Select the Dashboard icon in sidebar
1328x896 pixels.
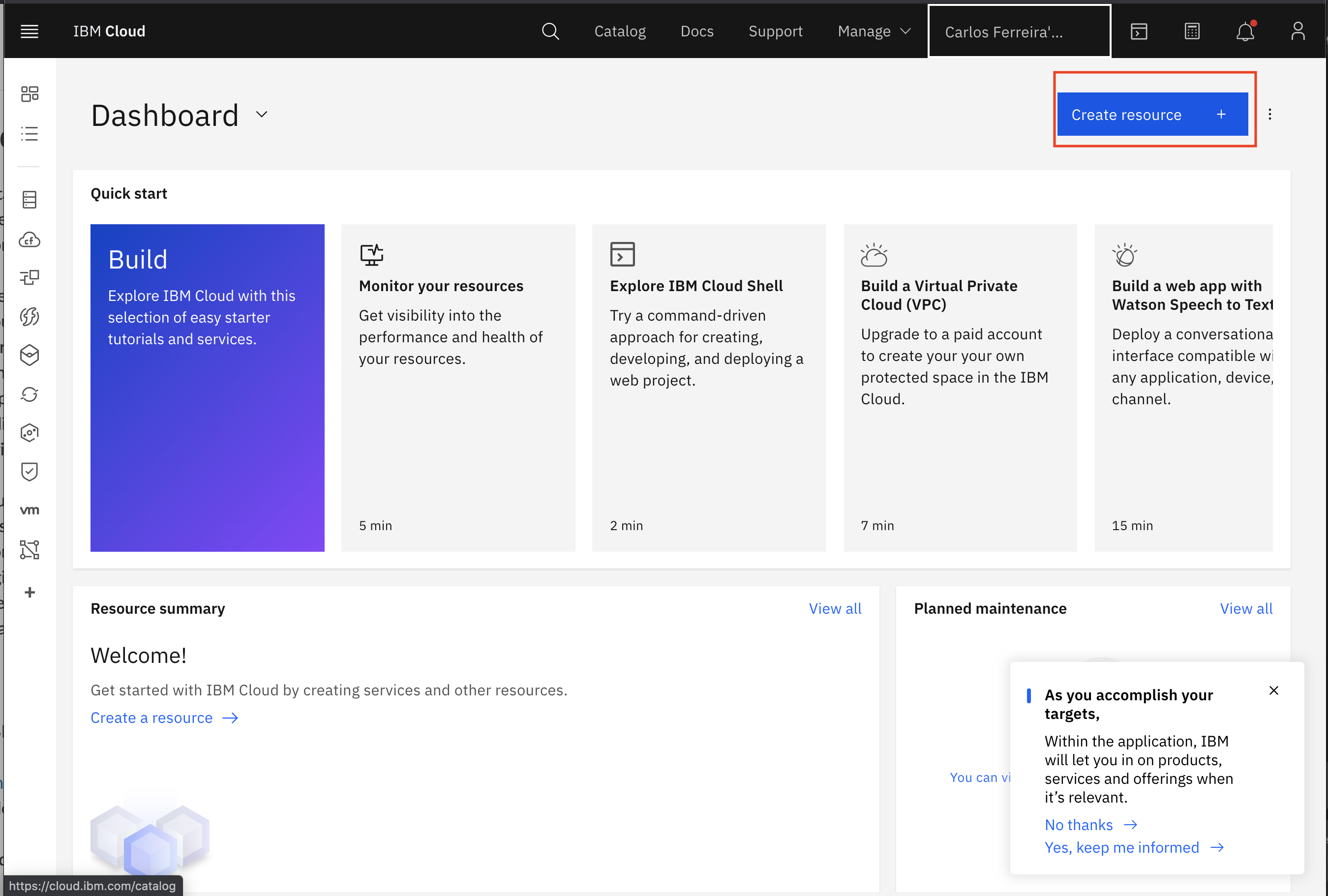tap(29, 94)
